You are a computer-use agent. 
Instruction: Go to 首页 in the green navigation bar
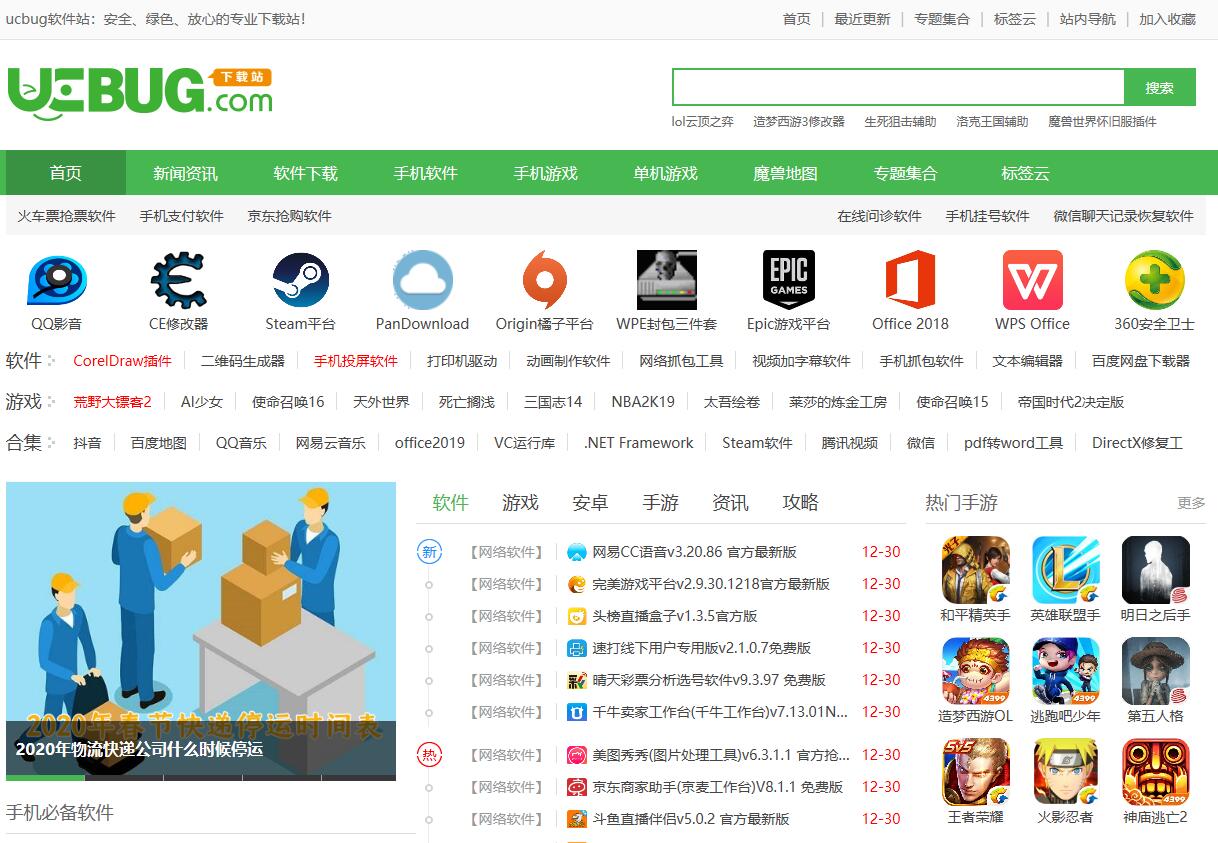tap(66, 173)
